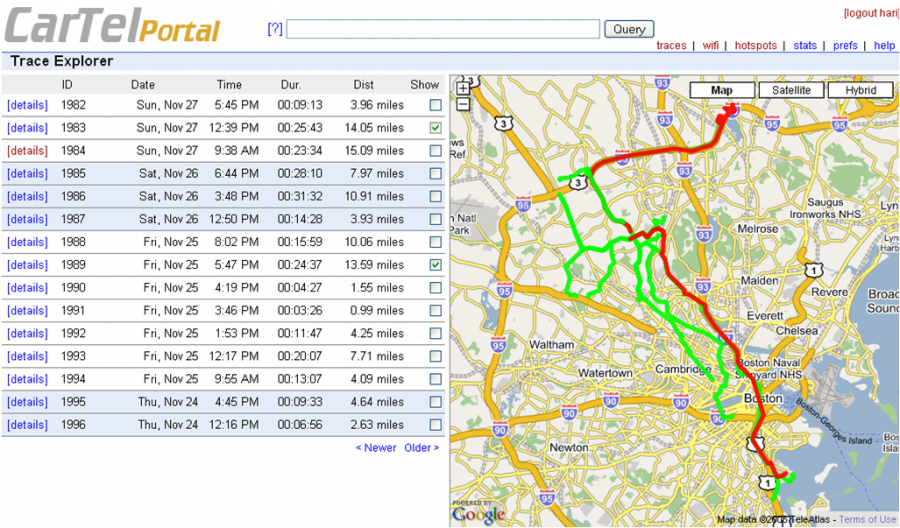Click the Waltham label on the map
This screenshot has width=900, height=528.
pos(552,345)
